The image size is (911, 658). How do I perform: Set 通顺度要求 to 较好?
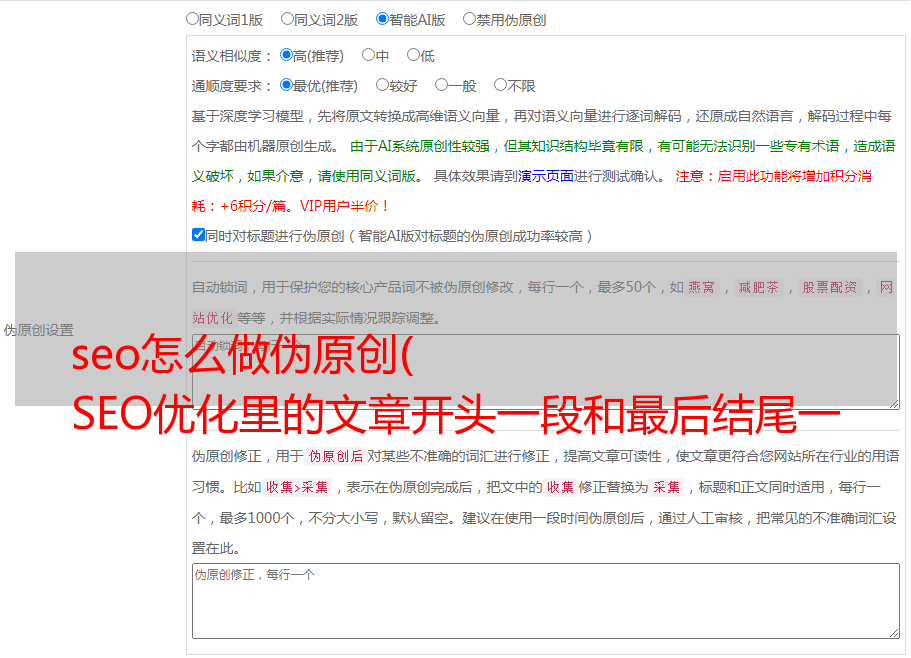pyautogui.click(x=382, y=85)
